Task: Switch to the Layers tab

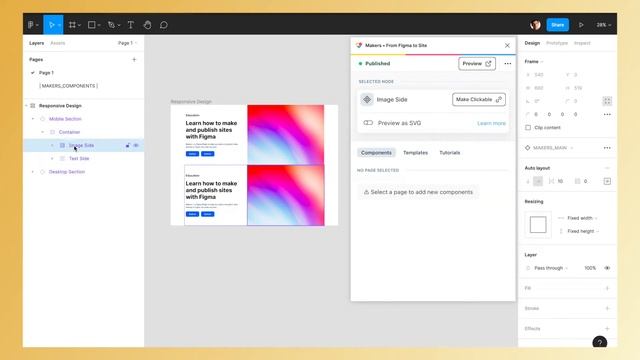Action: click(36, 43)
